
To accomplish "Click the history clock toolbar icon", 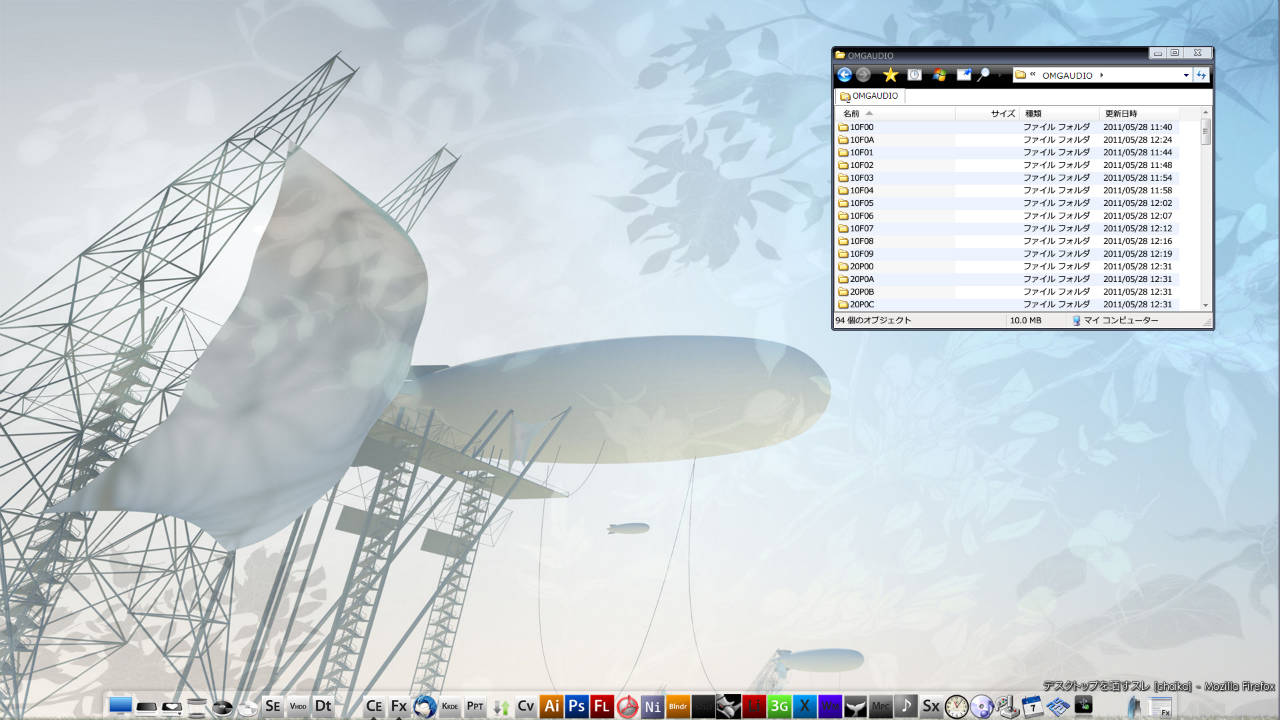I will [x=914, y=75].
